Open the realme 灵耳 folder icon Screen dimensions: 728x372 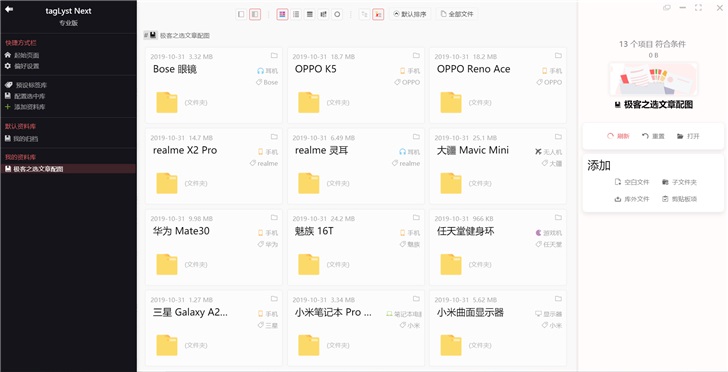309,183
